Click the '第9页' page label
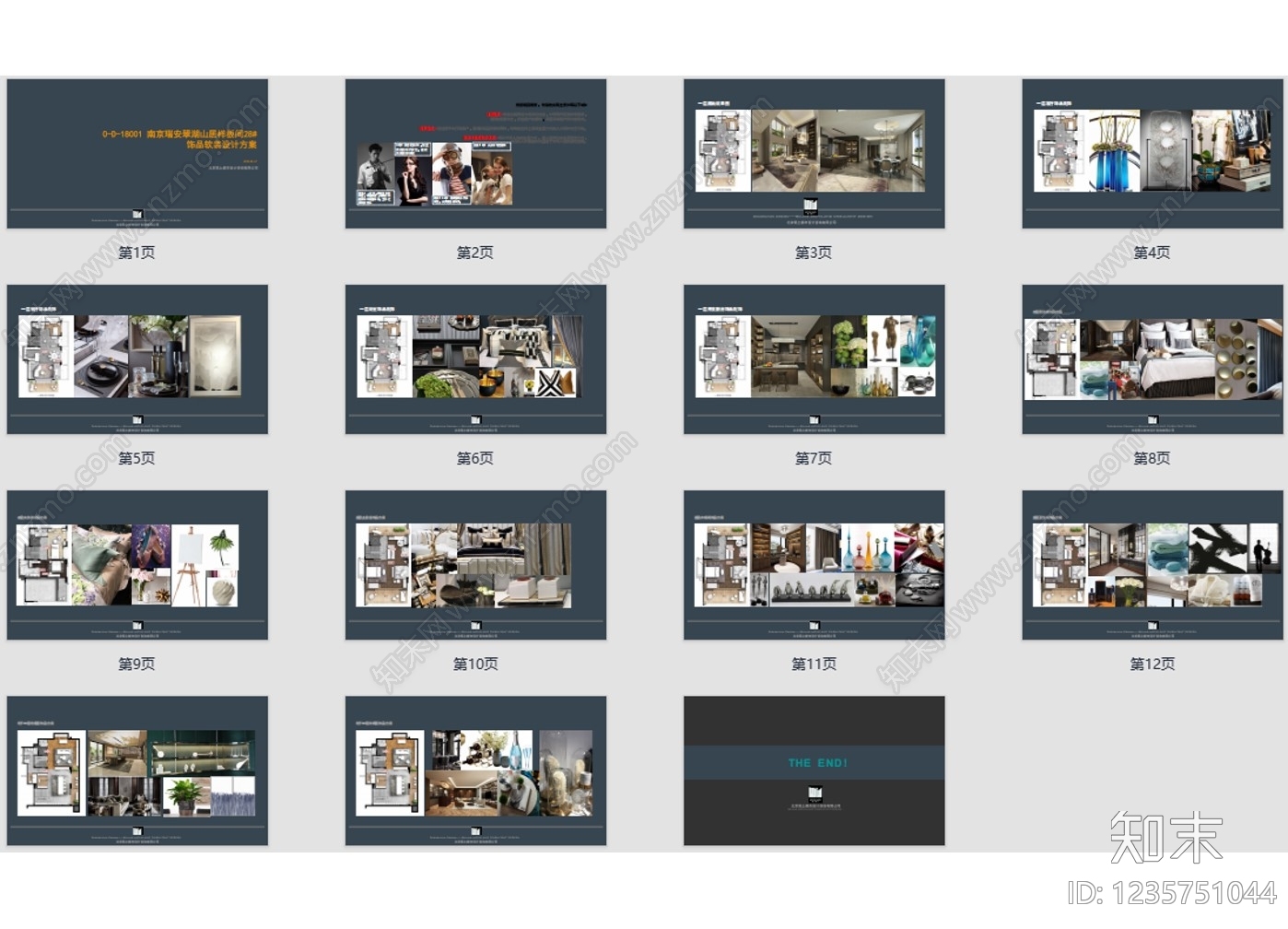Image resolution: width=1288 pixels, height=929 pixels. click(136, 664)
